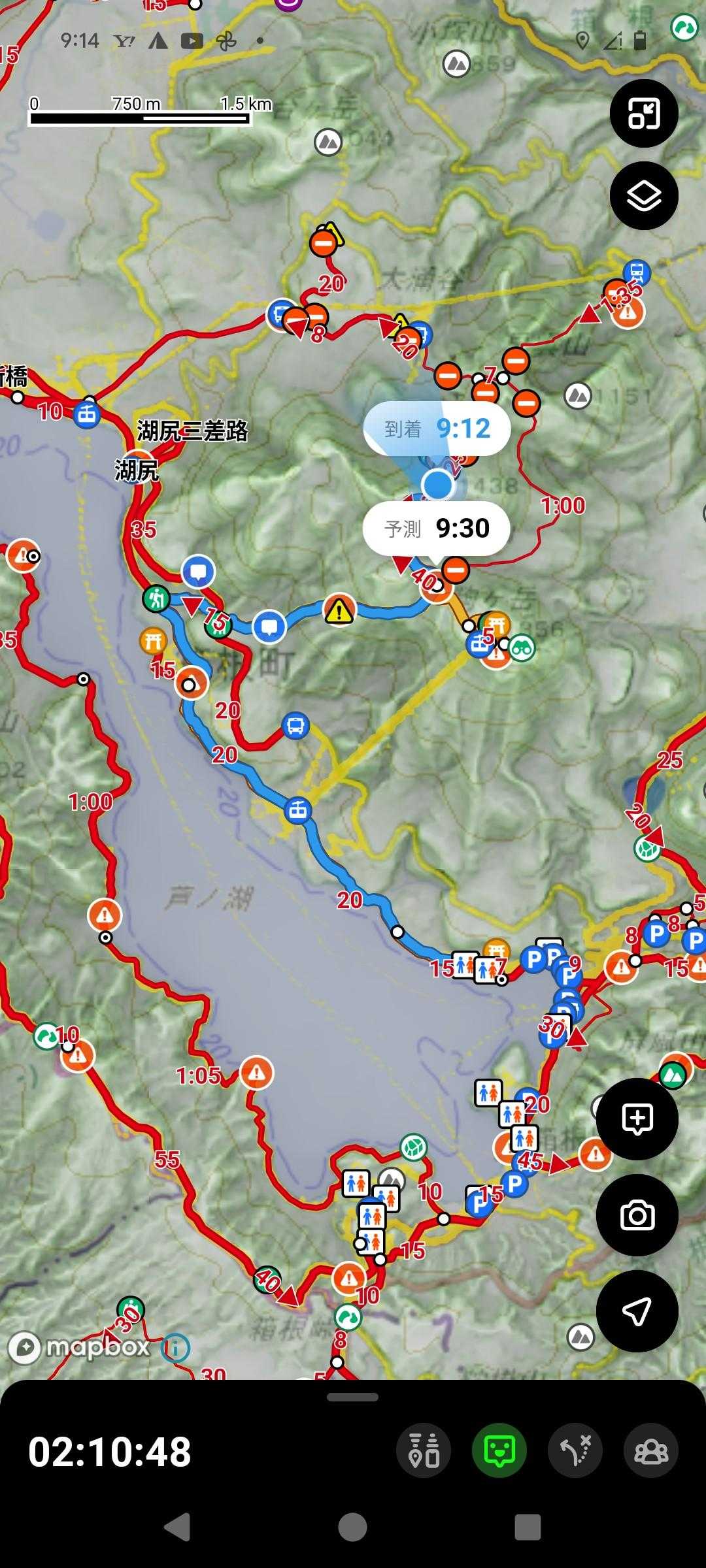
Task: Center map with the location arrow button
Action: tap(637, 1311)
